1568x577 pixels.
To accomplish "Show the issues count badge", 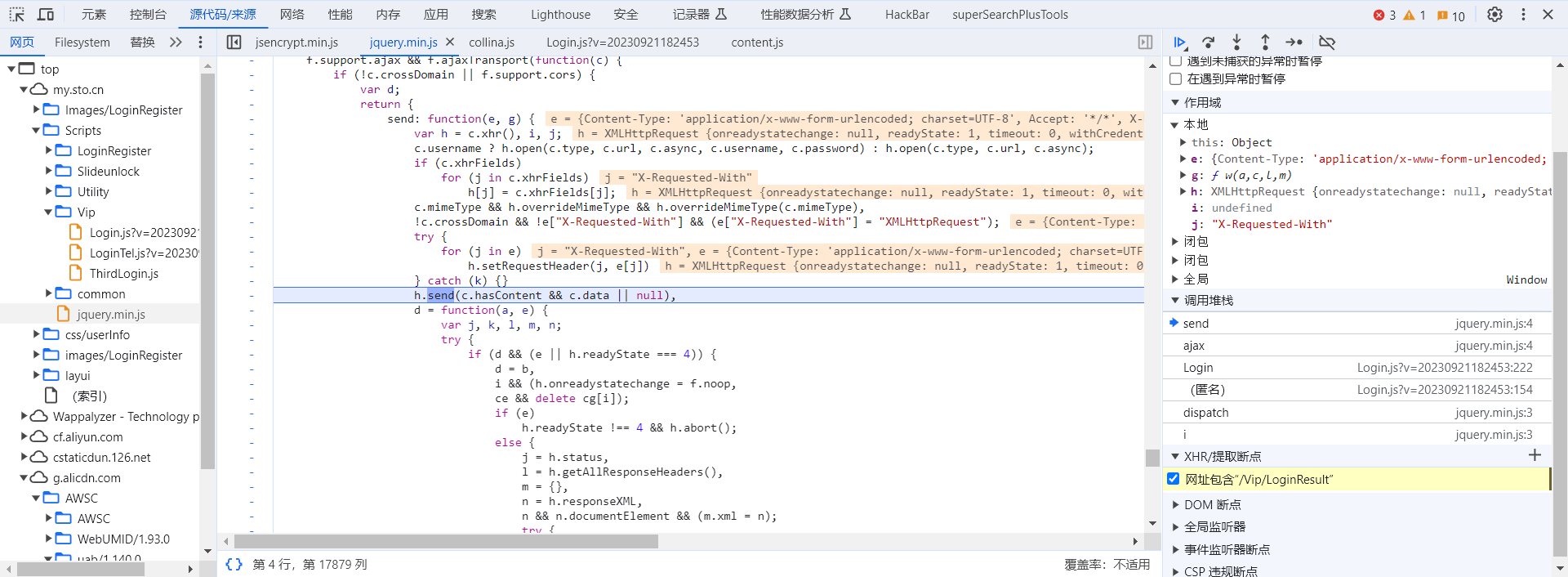I will 1451,15.
